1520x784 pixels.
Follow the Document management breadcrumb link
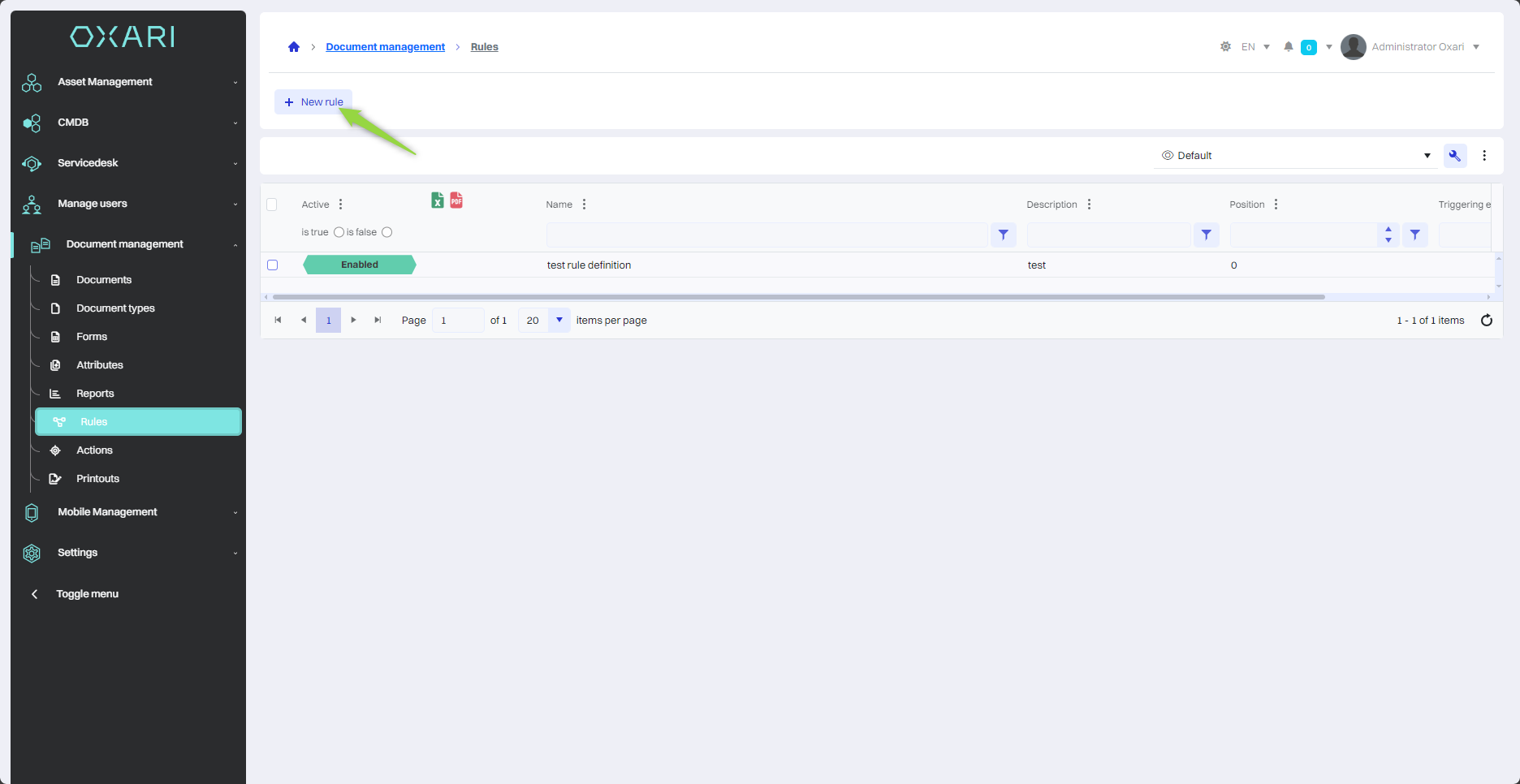385,47
